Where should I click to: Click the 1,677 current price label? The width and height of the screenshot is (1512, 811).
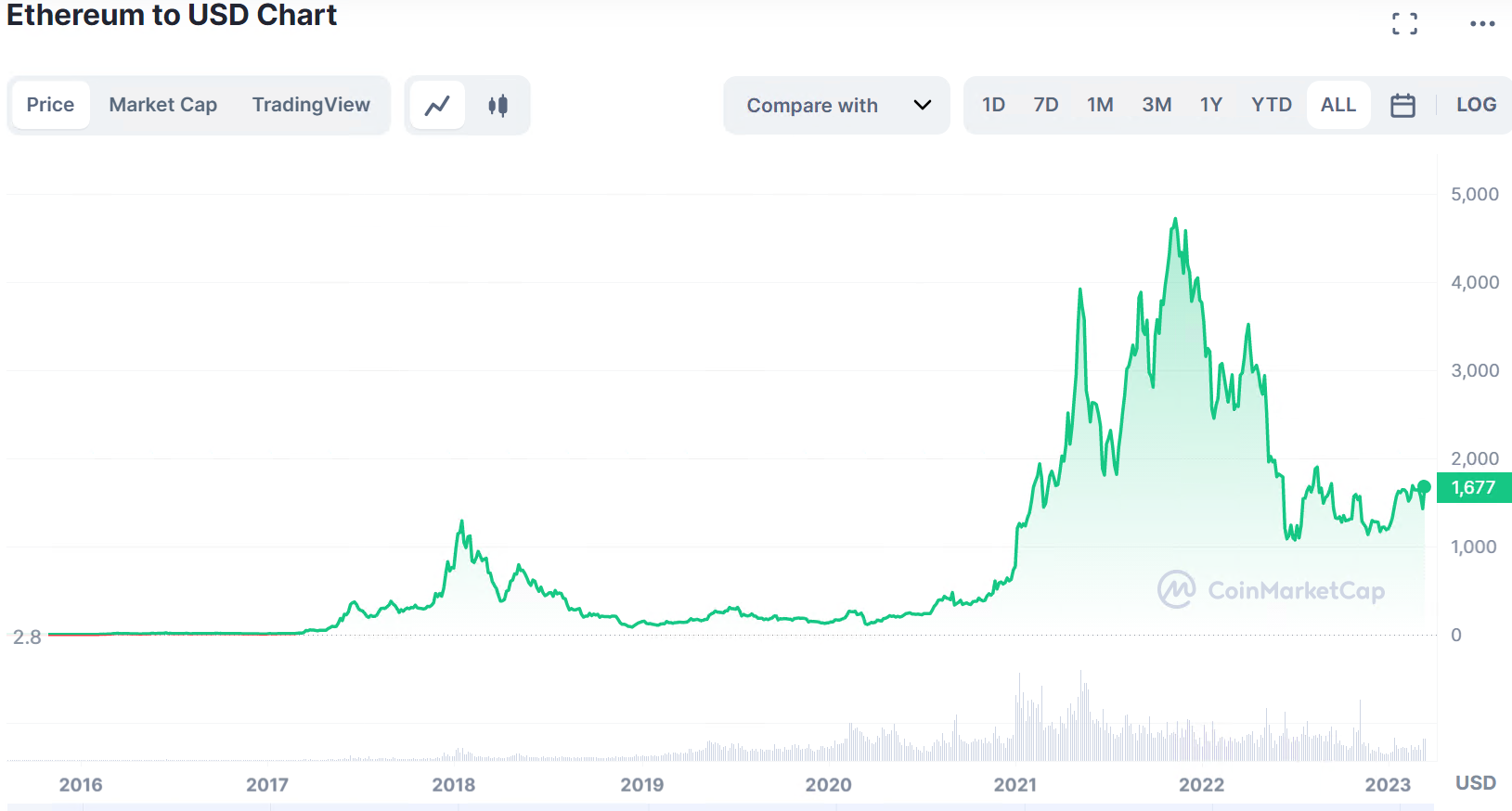pos(1473,488)
